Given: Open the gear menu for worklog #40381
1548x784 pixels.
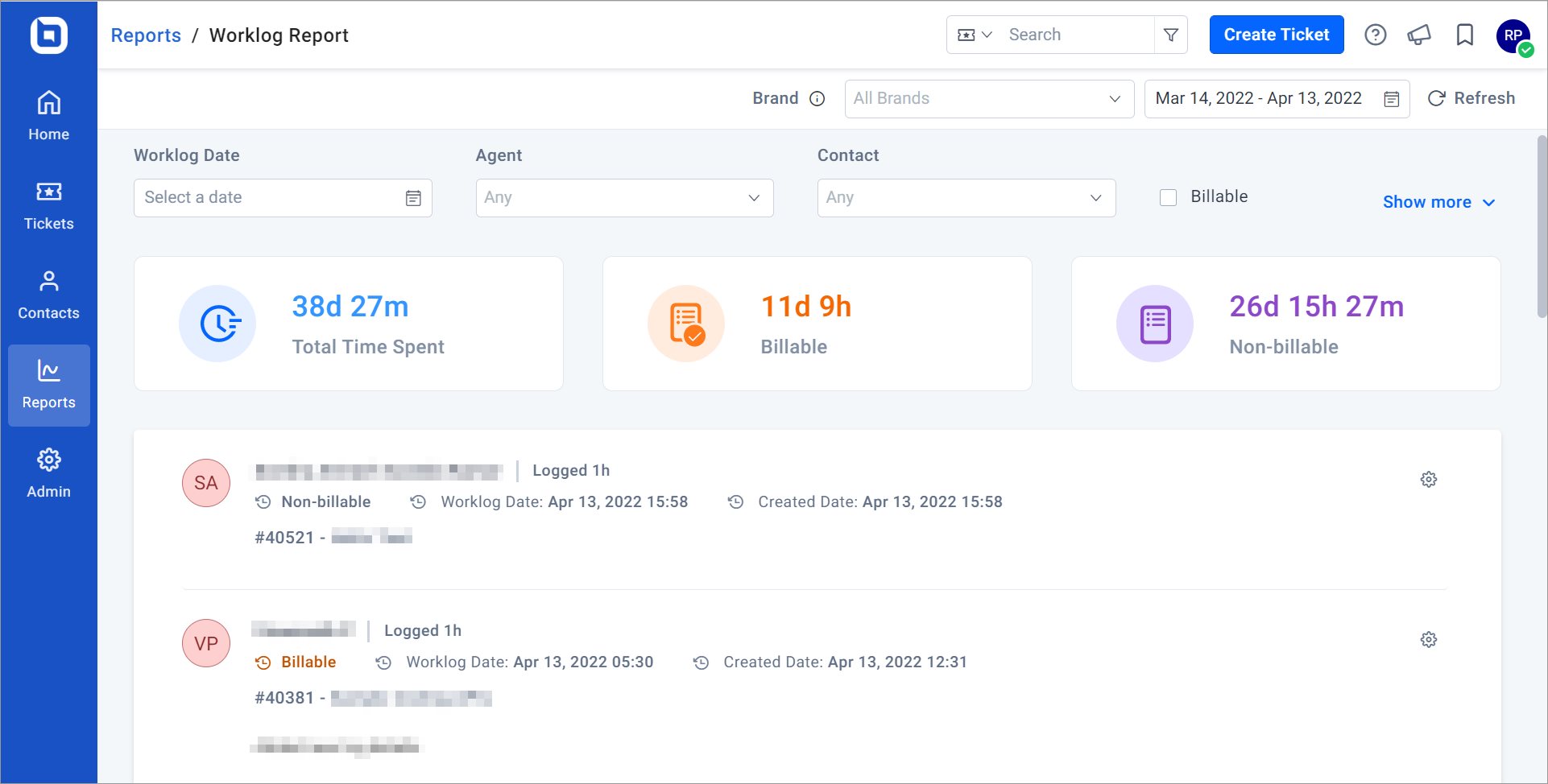Looking at the screenshot, I should pyautogui.click(x=1429, y=640).
